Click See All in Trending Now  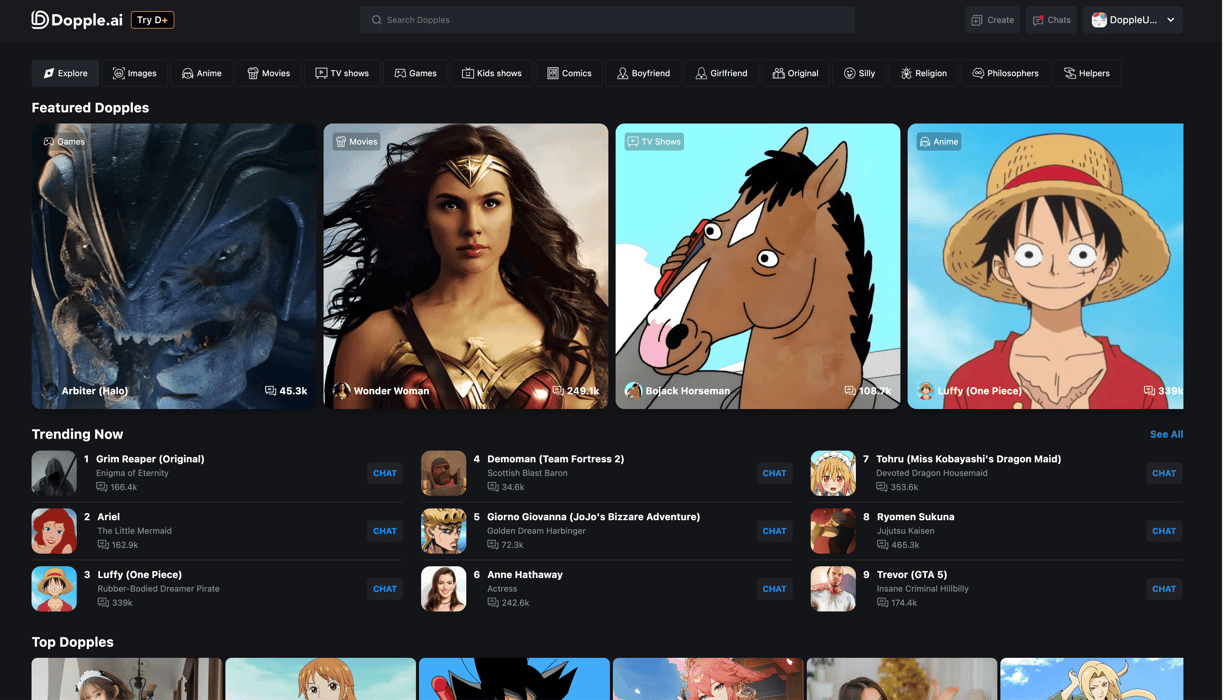point(1166,434)
